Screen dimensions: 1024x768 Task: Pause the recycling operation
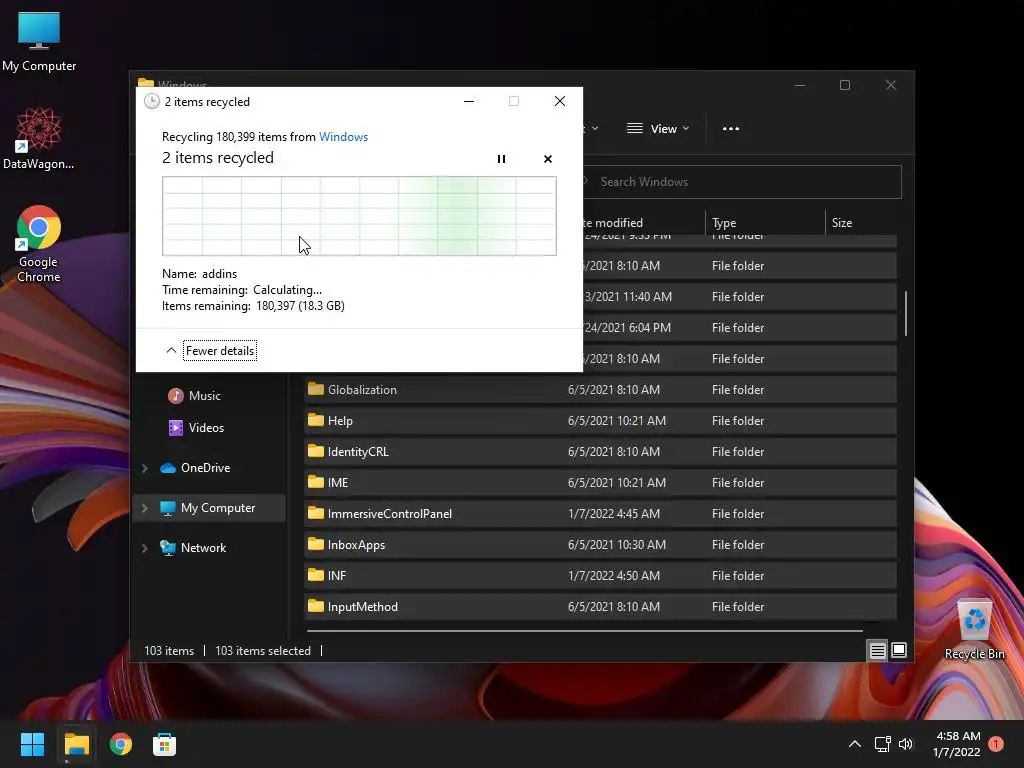point(501,159)
